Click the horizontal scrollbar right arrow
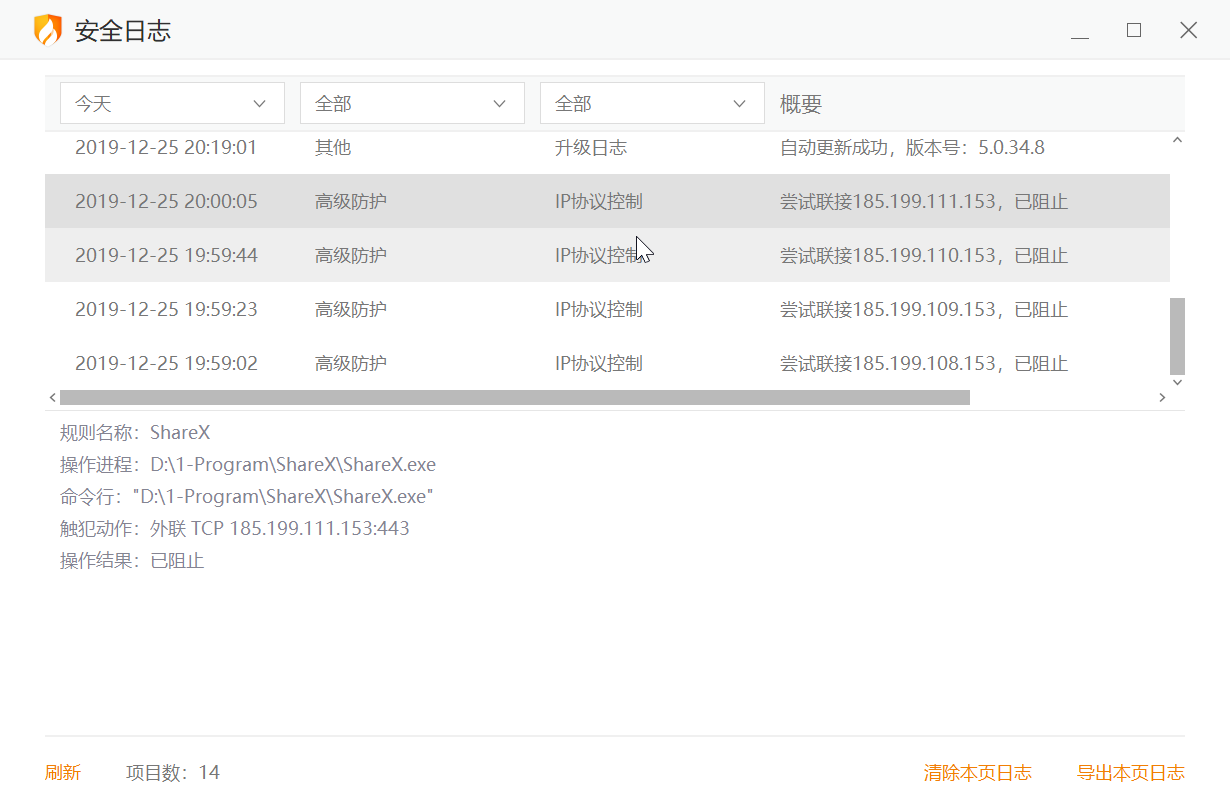 (x=1162, y=398)
